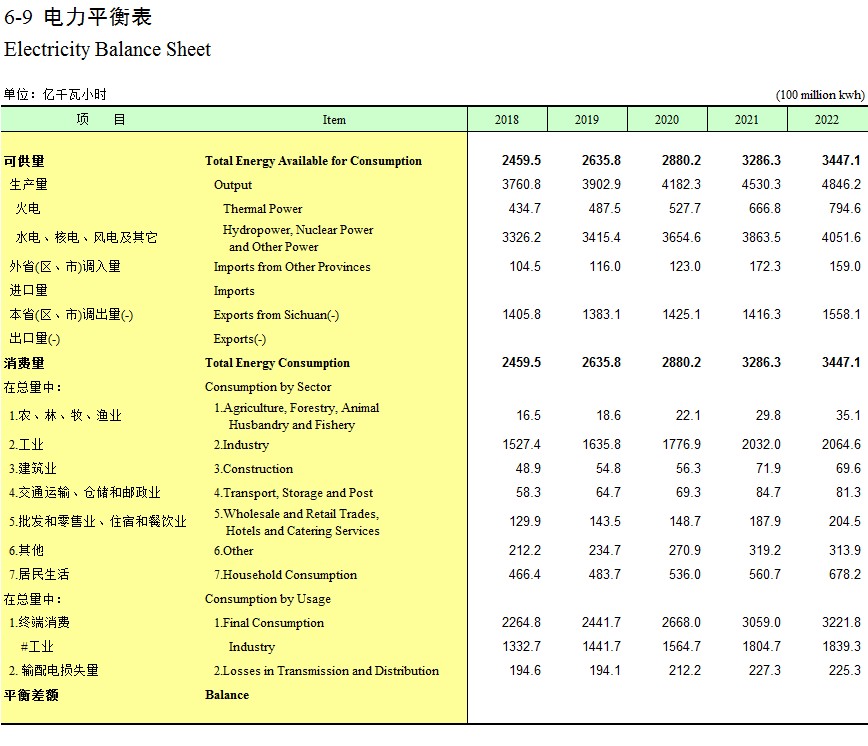
Task: Select the title 'Electricity Balance Sheet'
Action: point(107,49)
